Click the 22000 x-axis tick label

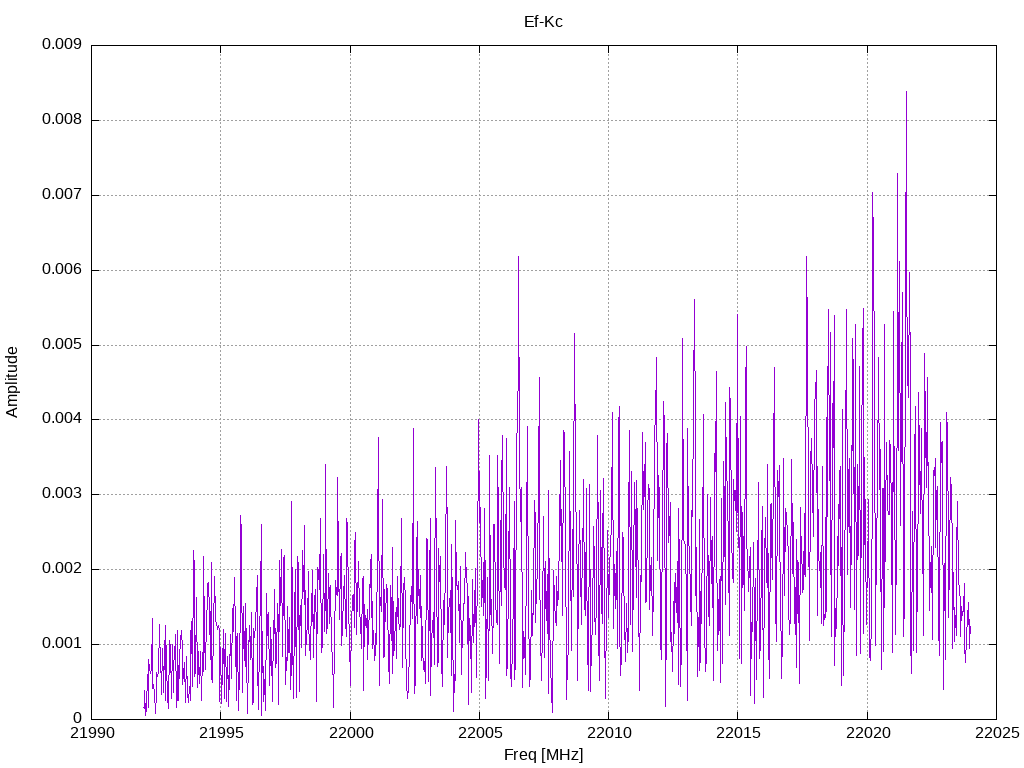351,733
